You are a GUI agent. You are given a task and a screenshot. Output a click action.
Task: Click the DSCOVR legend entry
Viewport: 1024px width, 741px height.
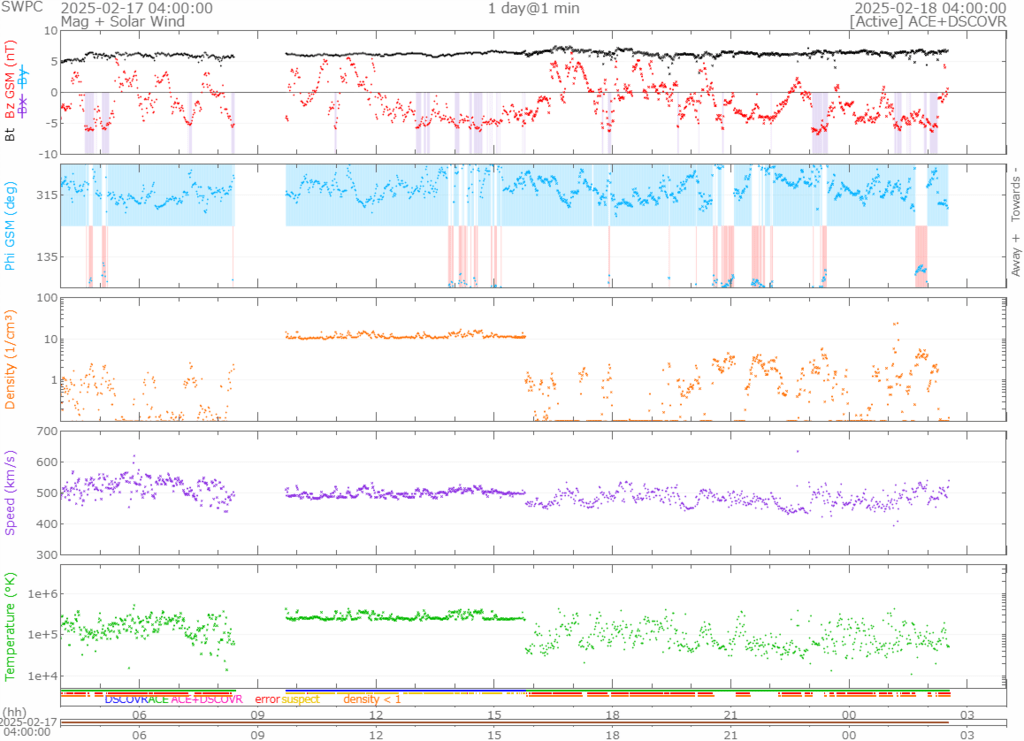click(x=126, y=699)
